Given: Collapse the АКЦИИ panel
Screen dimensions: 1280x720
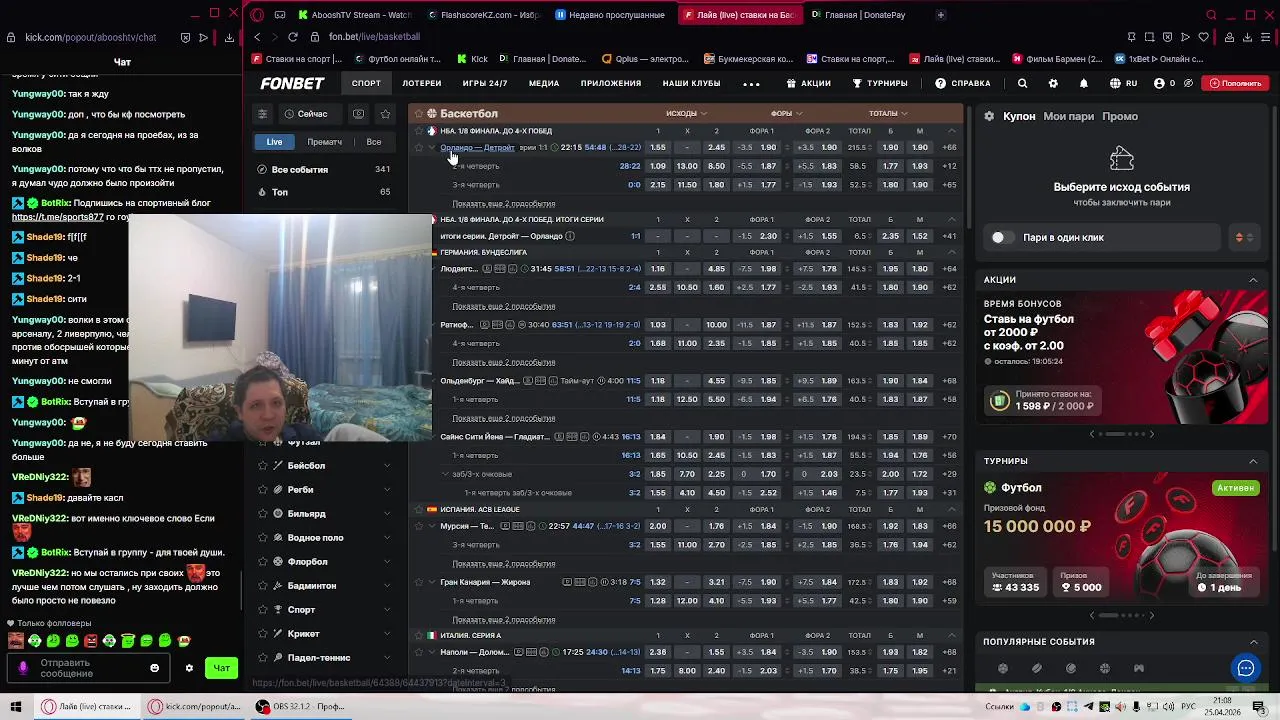Looking at the screenshot, I should coord(1253,280).
